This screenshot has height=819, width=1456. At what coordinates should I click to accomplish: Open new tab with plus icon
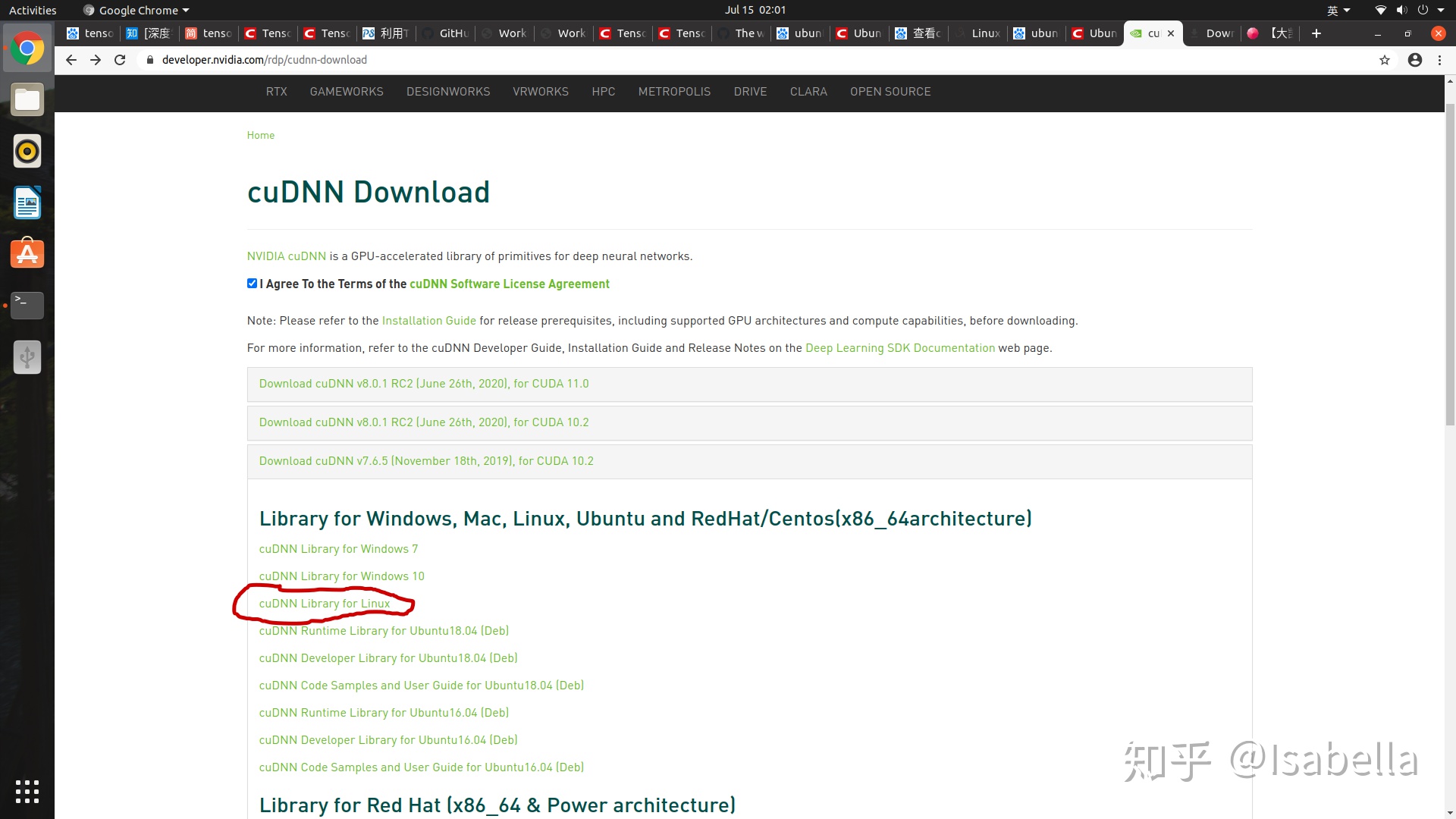1316,33
